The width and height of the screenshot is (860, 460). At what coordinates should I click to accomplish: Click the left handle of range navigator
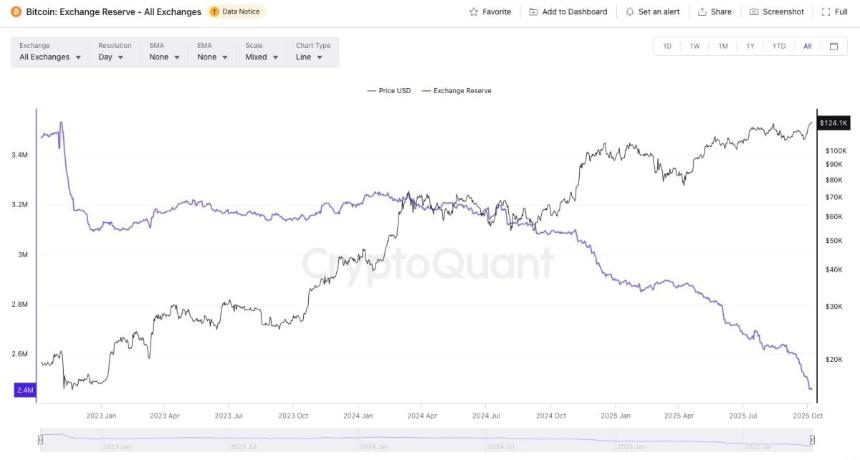point(40,440)
